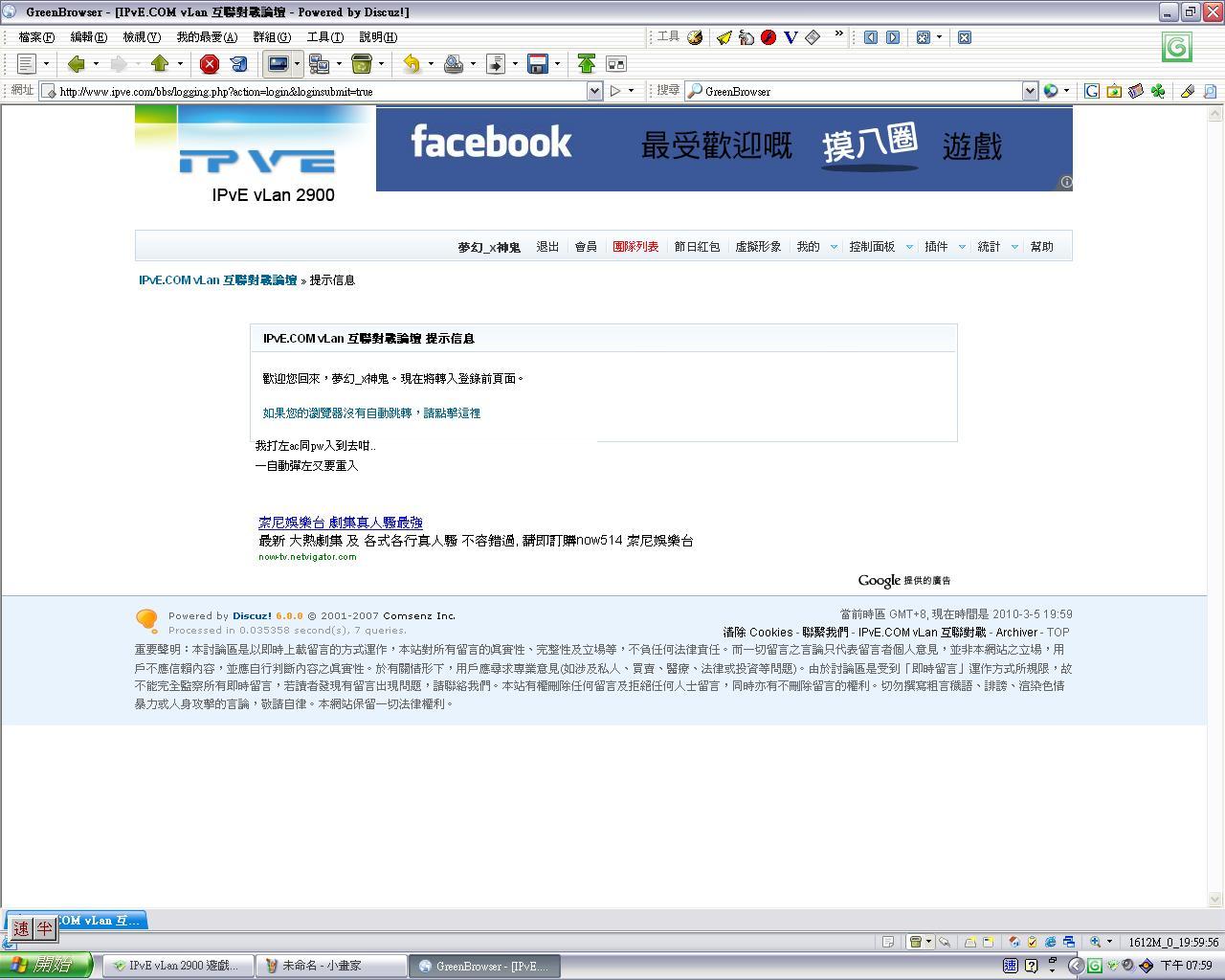Viewport: 1225px width, 980px height.
Task: Click the 幫助 help link
Action: coord(1042,247)
